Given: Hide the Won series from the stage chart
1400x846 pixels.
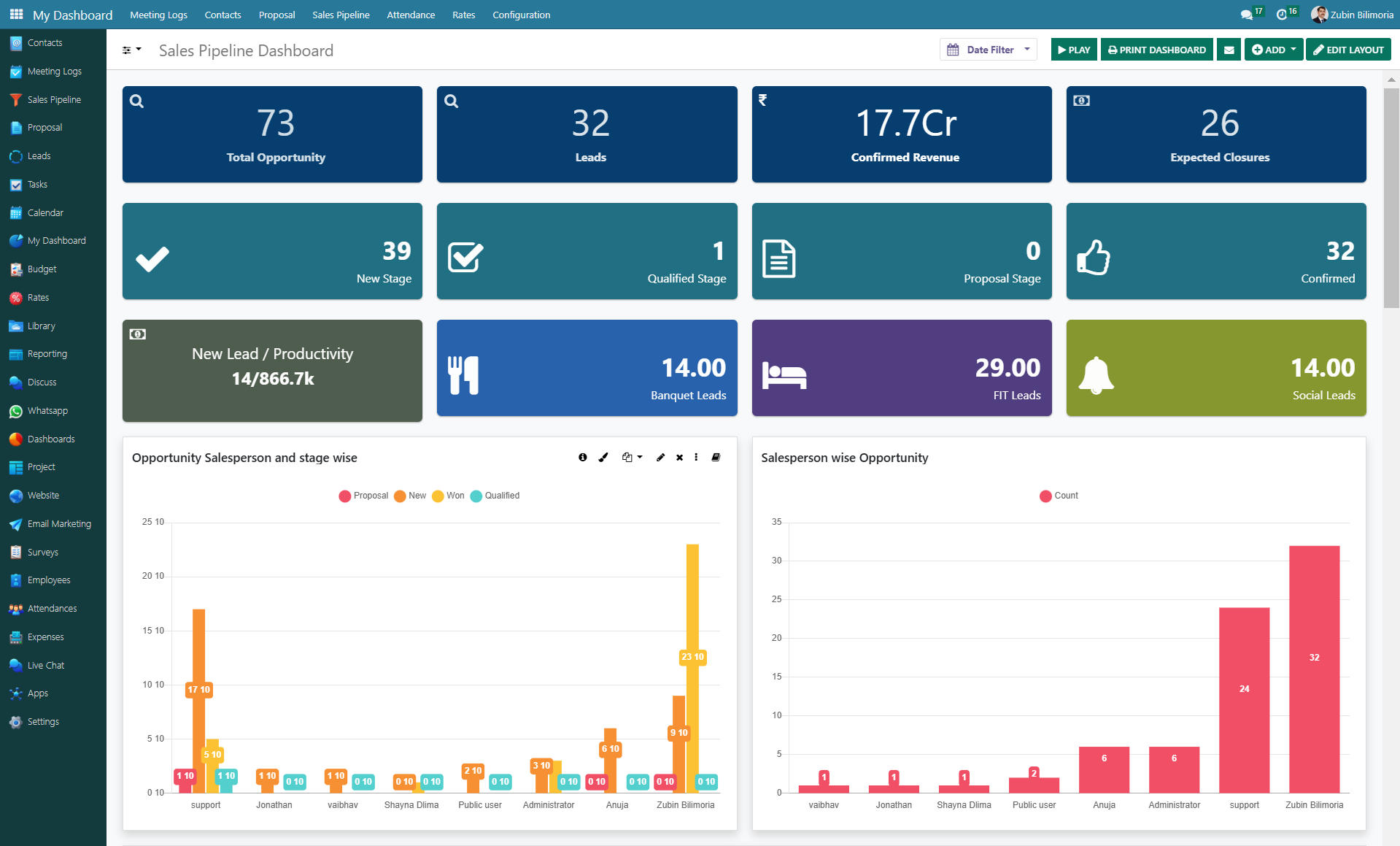Looking at the screenshot, I should click(x=447, y=496).
